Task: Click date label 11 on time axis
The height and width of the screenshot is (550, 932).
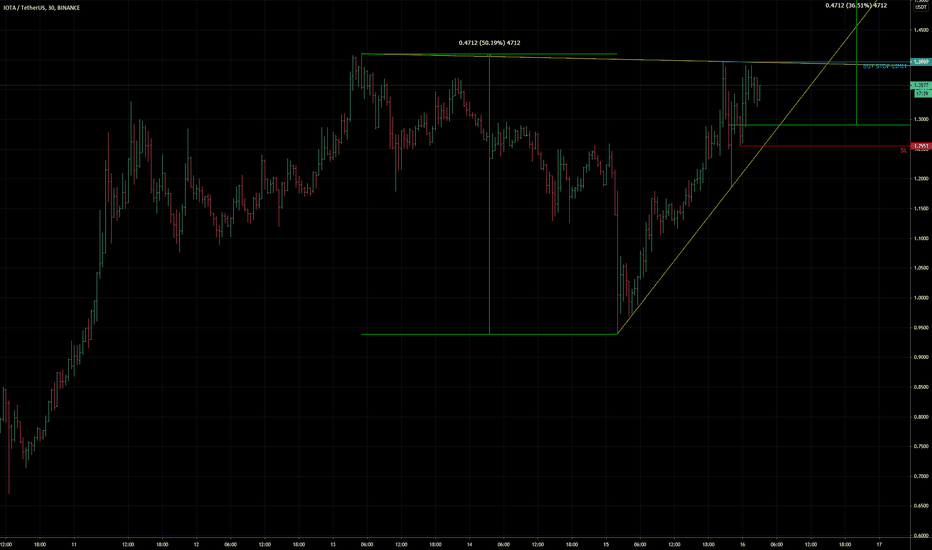Action: click(x=74, y=544)
